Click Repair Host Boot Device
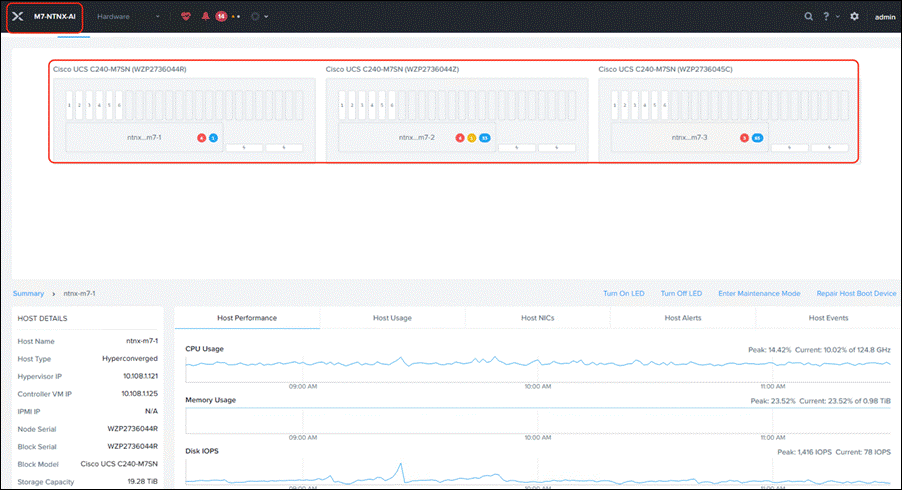This screenshot has width=902, height=490. point(857,293)
